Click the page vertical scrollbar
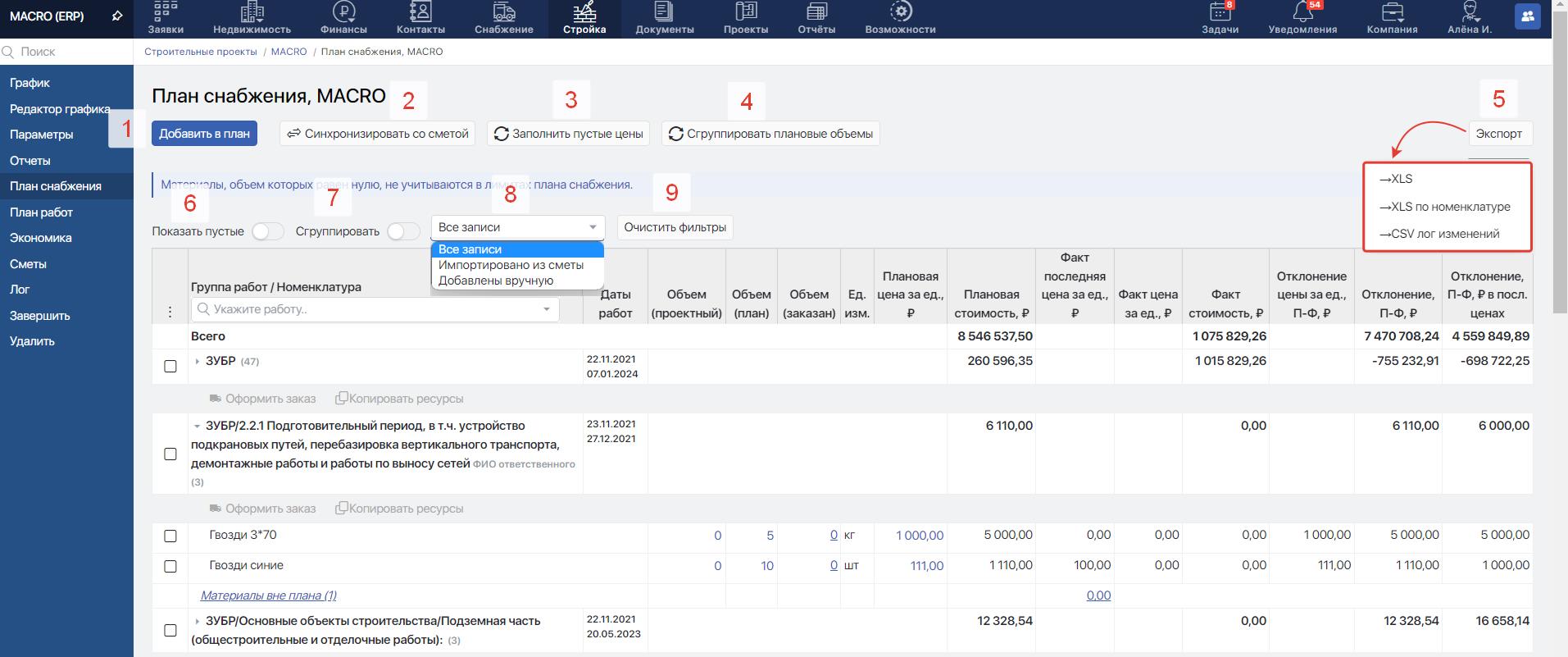 [x=1560, y=164]
